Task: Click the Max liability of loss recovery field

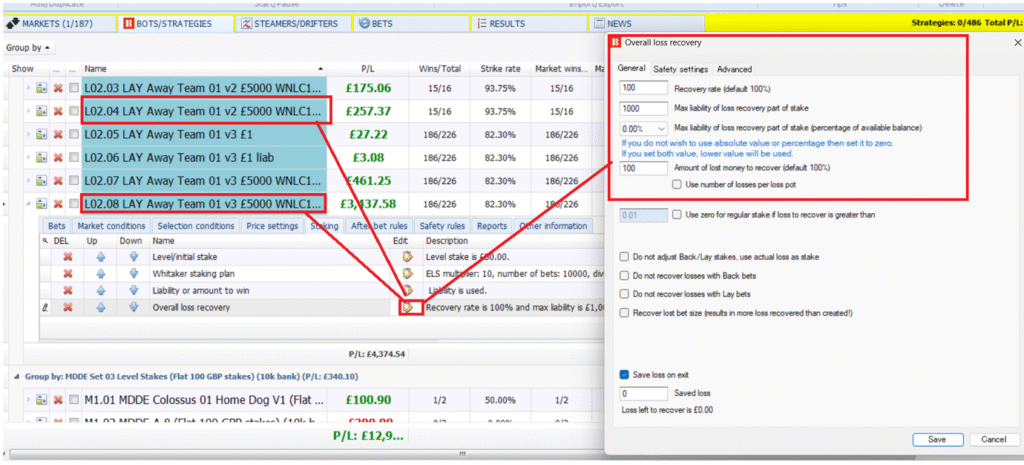Action: pyautogui.click(x=644, y=108)
